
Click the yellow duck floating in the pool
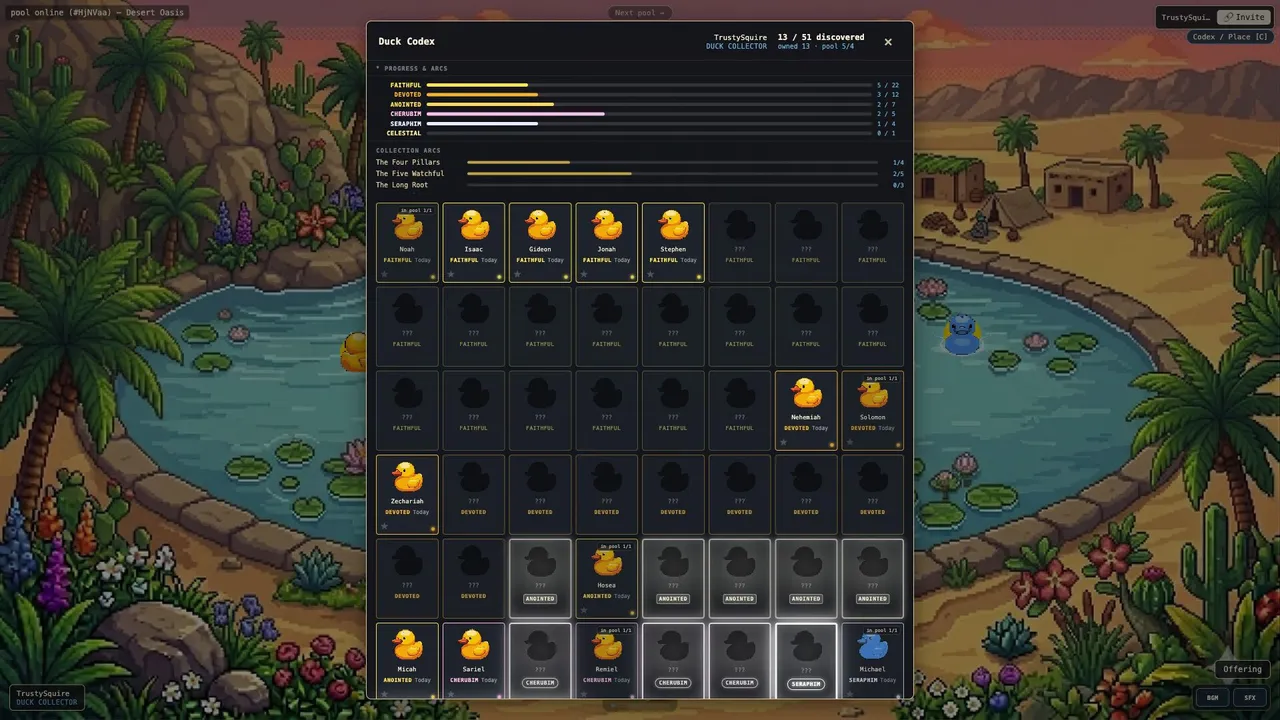point(355,353)
